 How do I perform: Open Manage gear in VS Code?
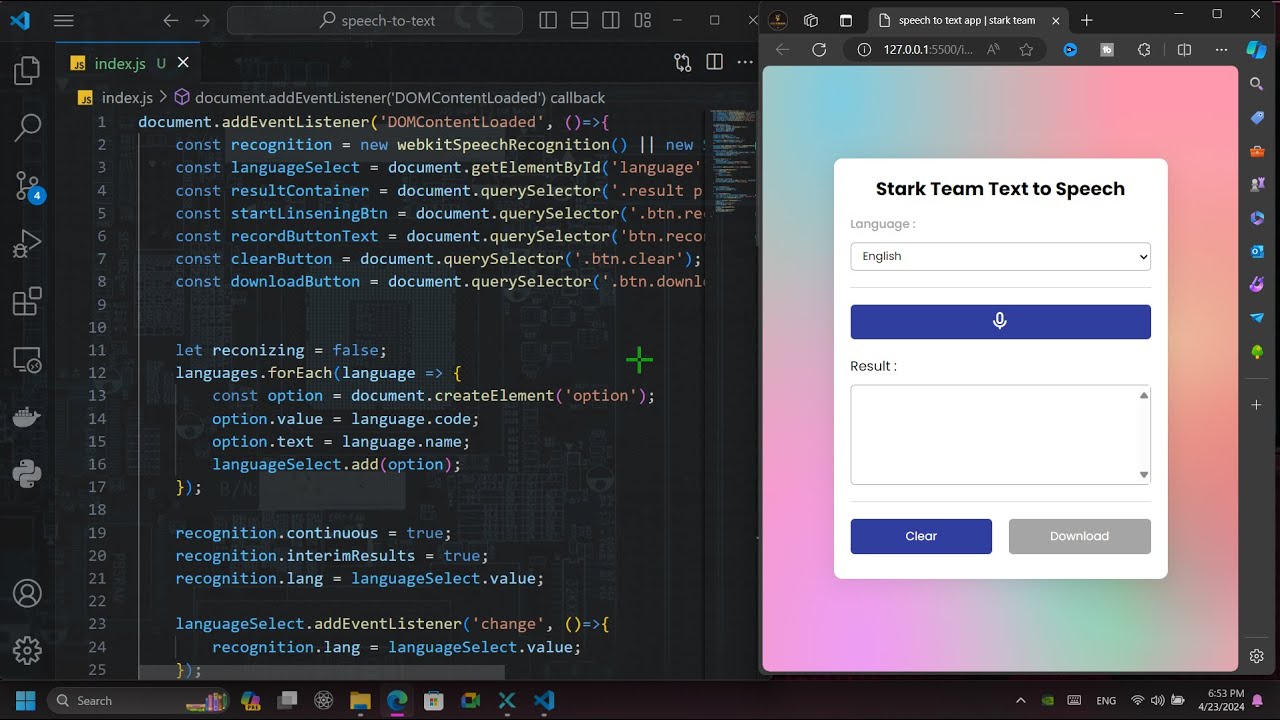click(x=27, y=651)
